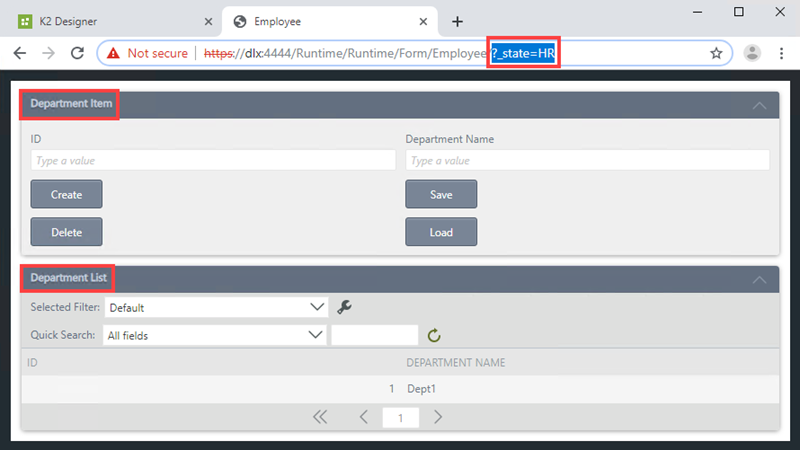Close the browser window
The height and width of the screenshot is (450, 800).
click(780, 12)
